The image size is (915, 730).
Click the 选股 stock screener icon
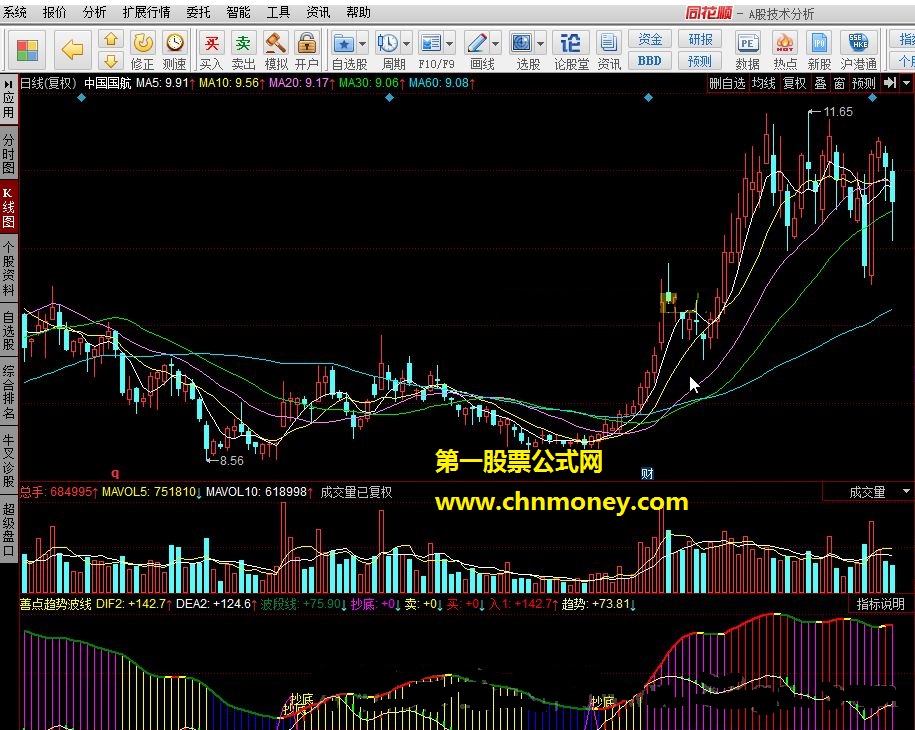click(x=521, y=44)
